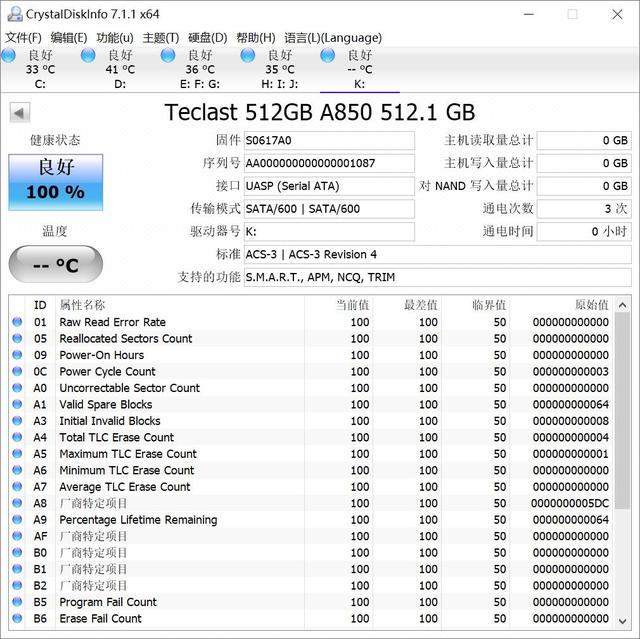Viewport: 640px width, 639px height.
Task: Click the 主机读取量总计 value 0 GB
Action: click(x=584, y=140)
